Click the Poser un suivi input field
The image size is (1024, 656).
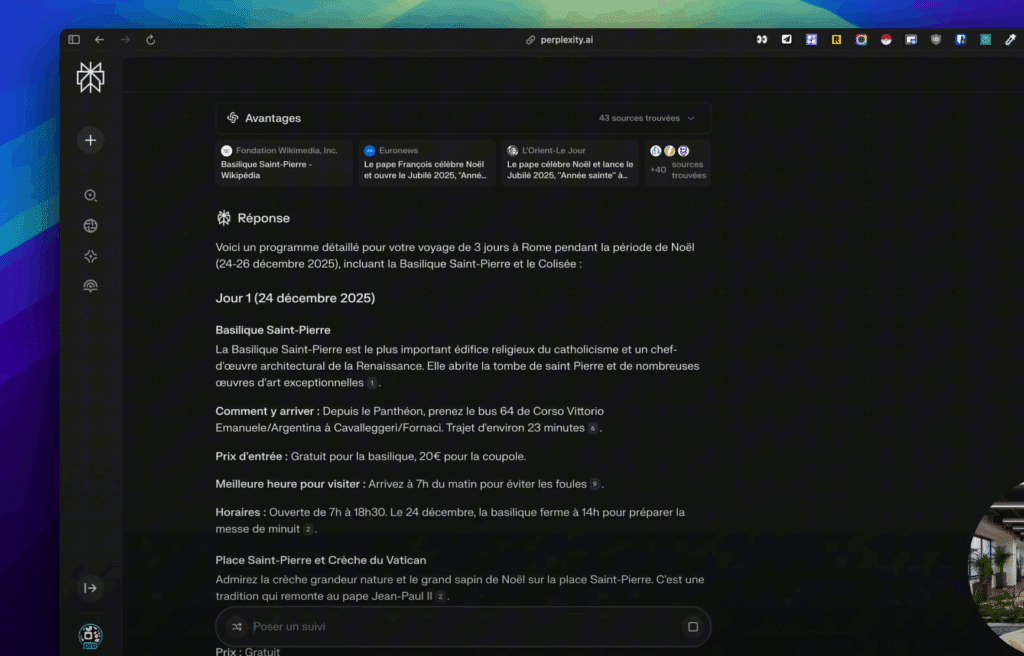point(460,627)
